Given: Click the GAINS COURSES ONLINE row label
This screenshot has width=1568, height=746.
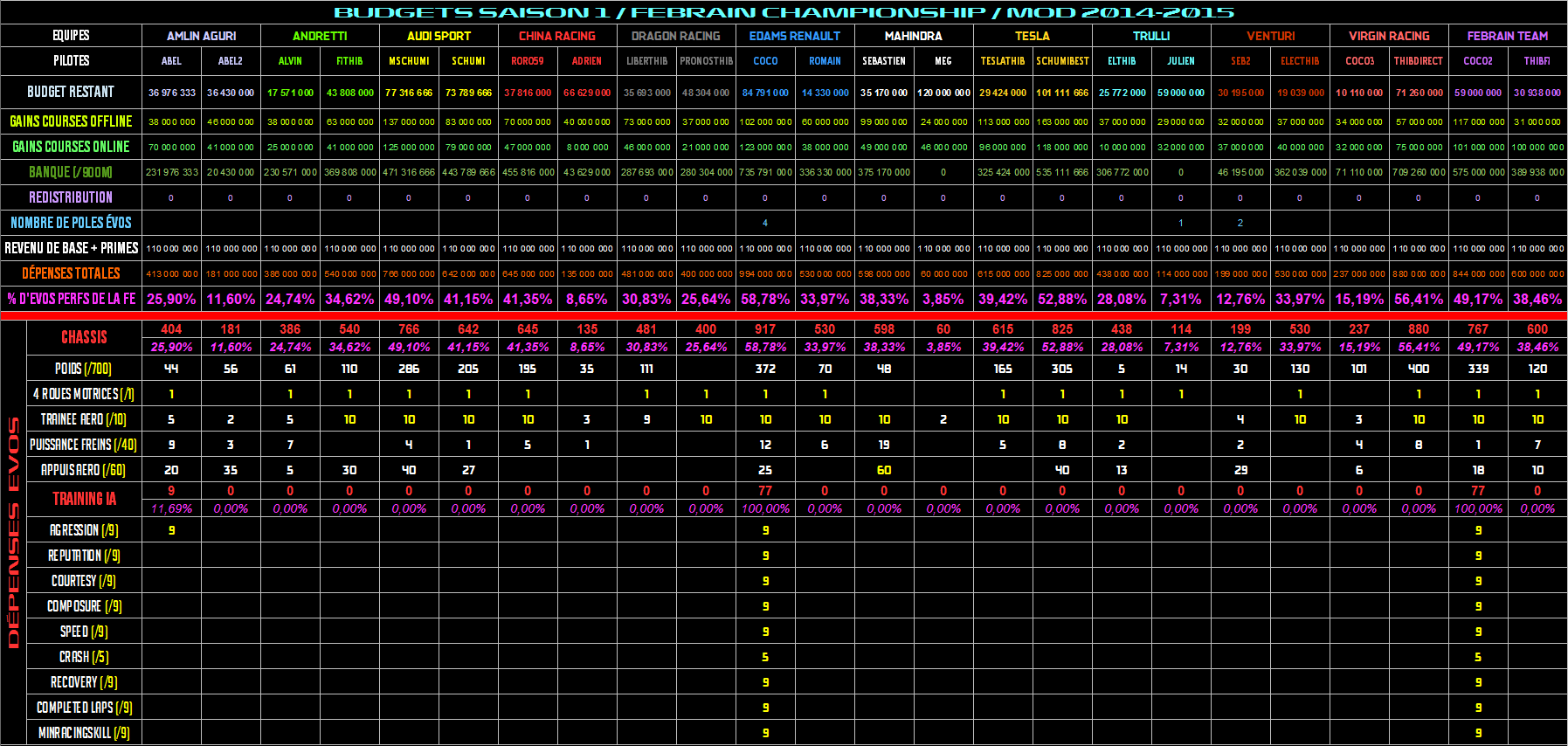Looking at the screenshot, I should point(71,147).
